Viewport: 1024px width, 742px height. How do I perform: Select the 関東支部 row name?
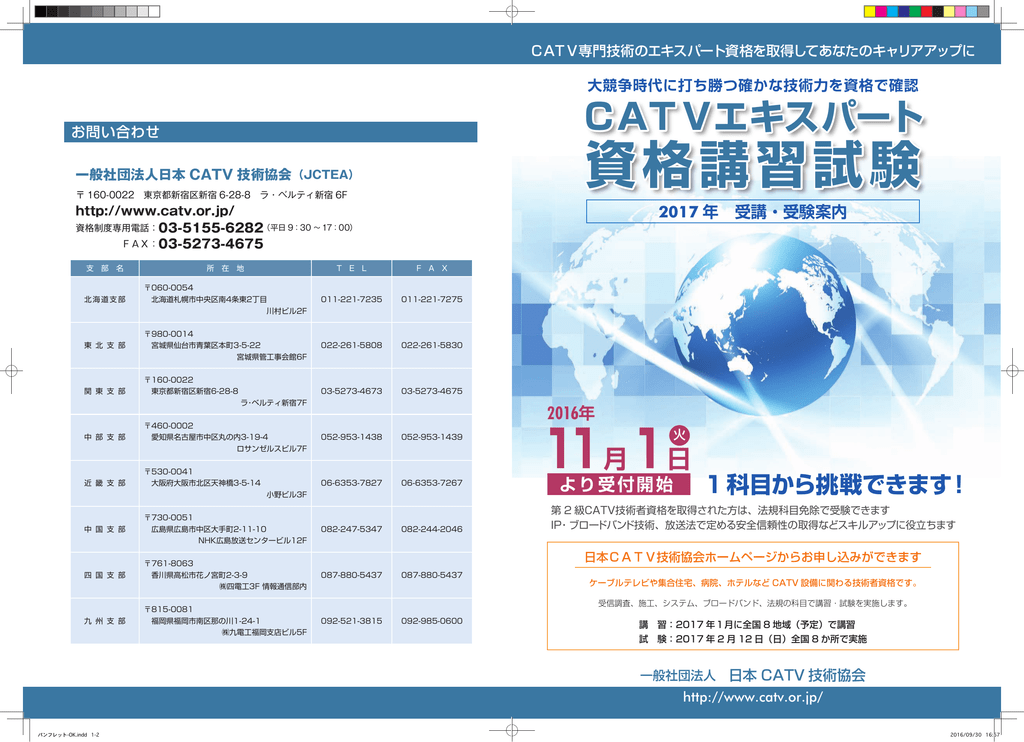104,391
